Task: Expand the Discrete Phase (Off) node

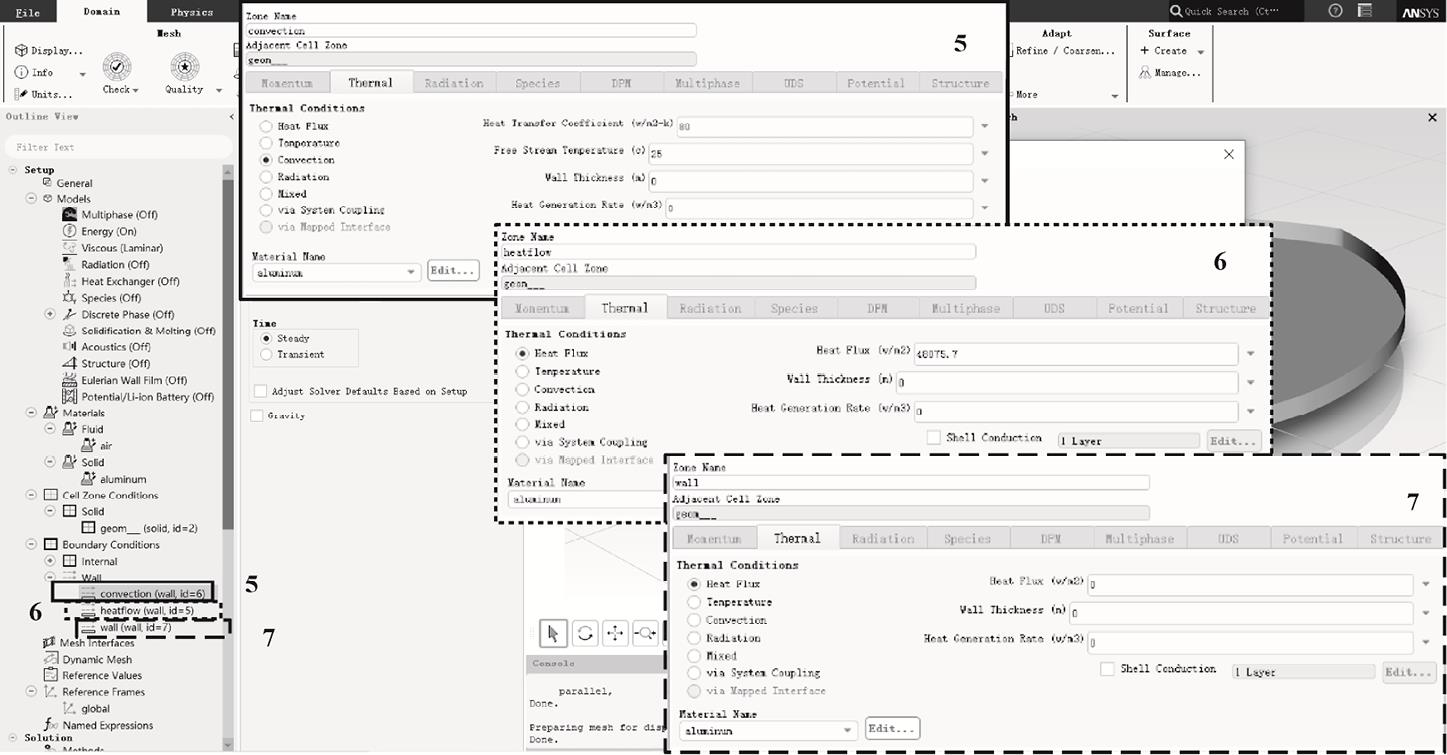Action: coord(50,314)
